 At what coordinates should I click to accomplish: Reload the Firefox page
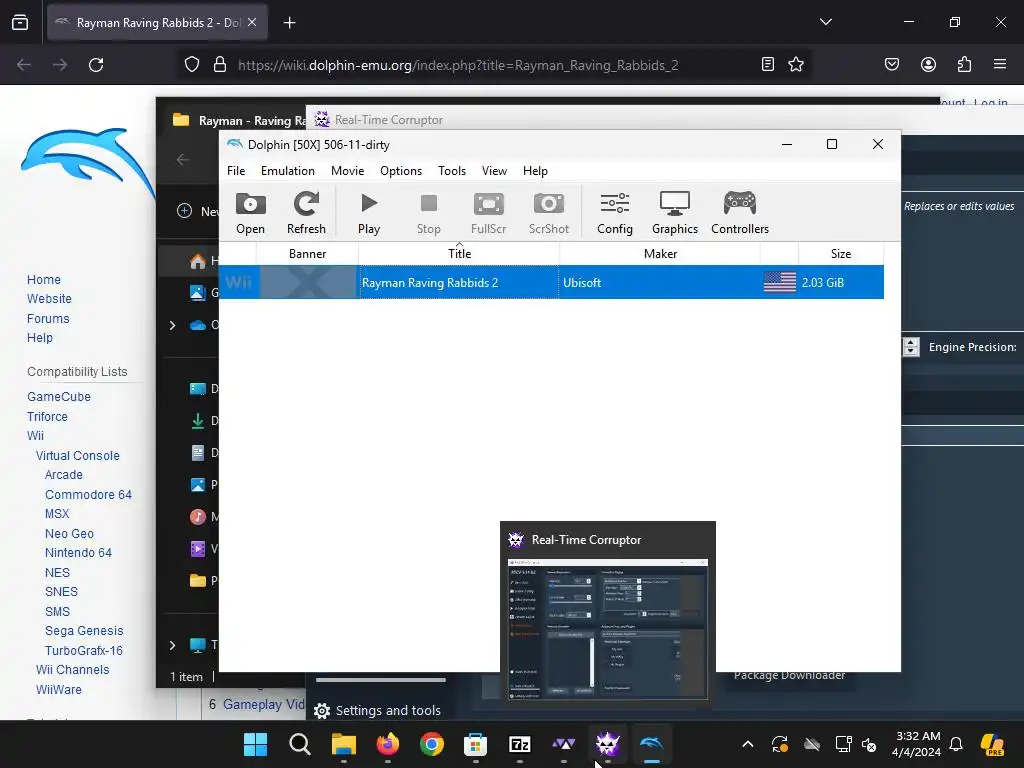pyautogui.click(x=96, y=65)
